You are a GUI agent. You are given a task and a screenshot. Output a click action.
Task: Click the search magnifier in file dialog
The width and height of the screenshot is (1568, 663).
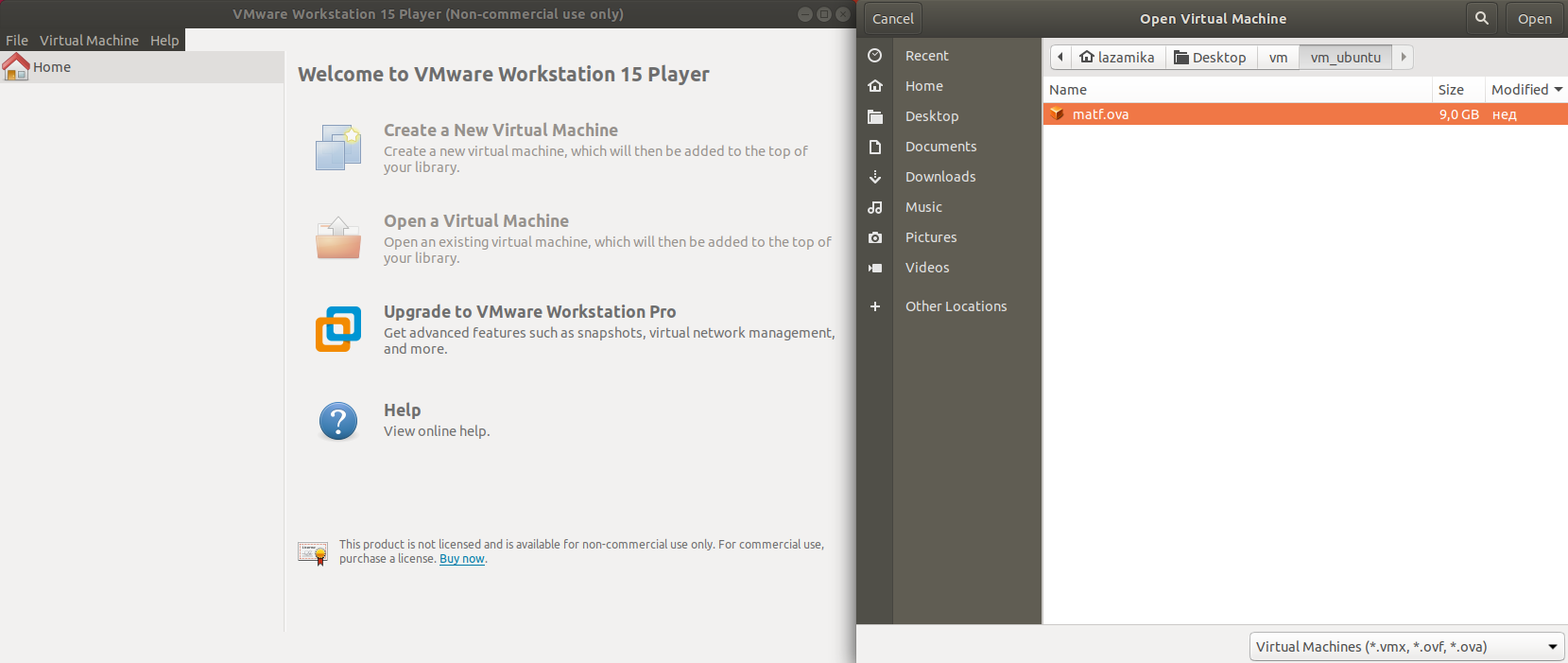click(x=1481, y=19)
